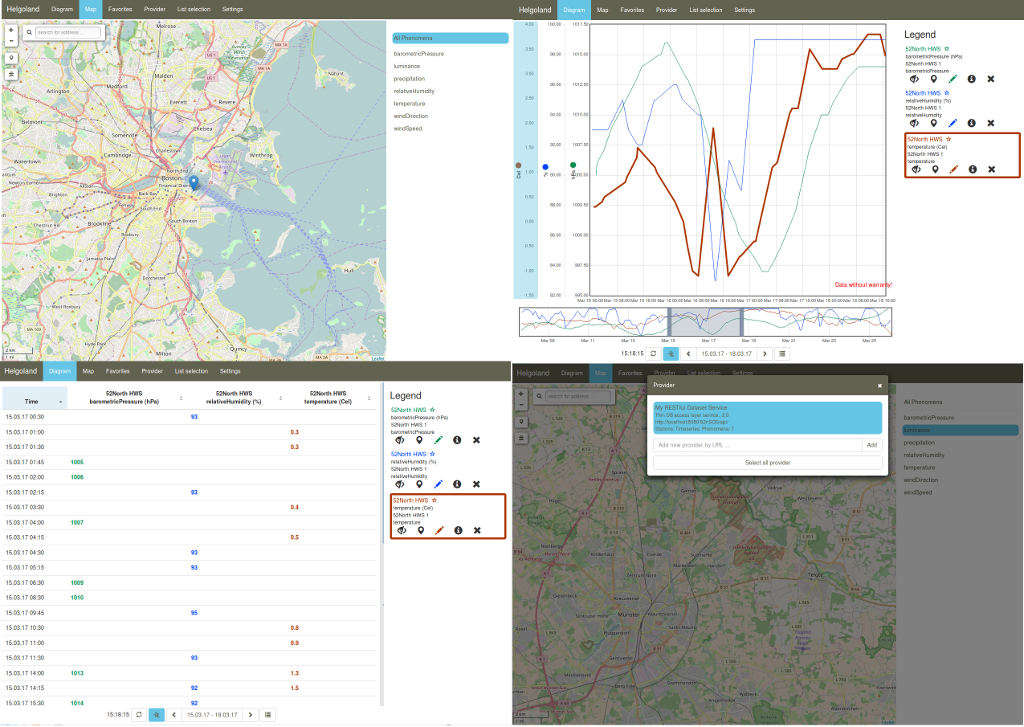Toggle barometricPressure visibility in chart panel legend
Viewport: 1024px width, 727px height.
coord(914,79)
